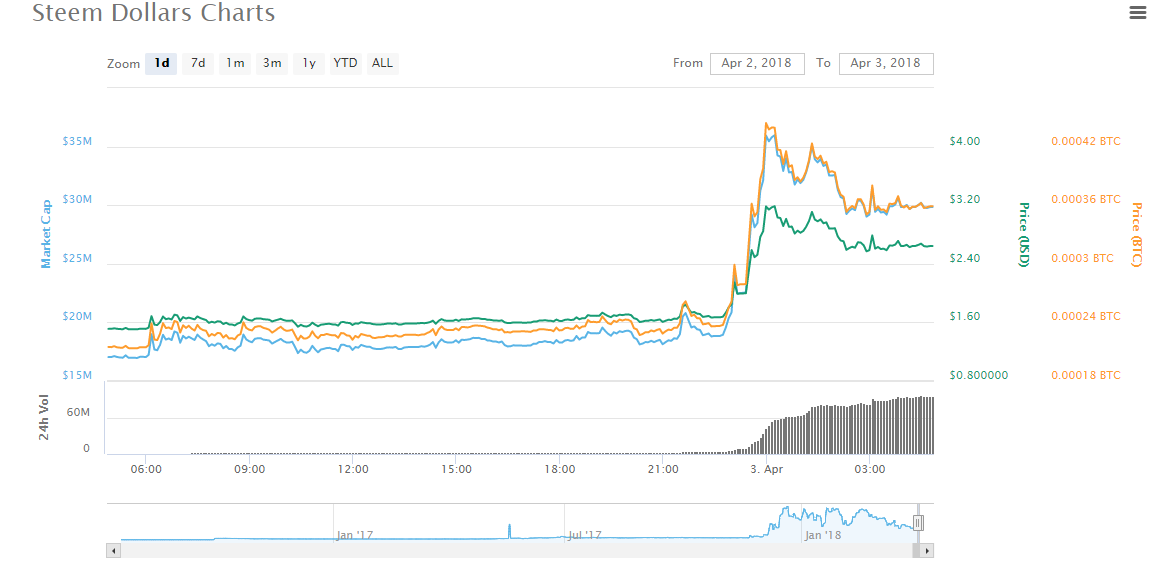This screenshot has width=1155, height=565.
Task: Select the 1d zoom button
Action: (161, 63)
